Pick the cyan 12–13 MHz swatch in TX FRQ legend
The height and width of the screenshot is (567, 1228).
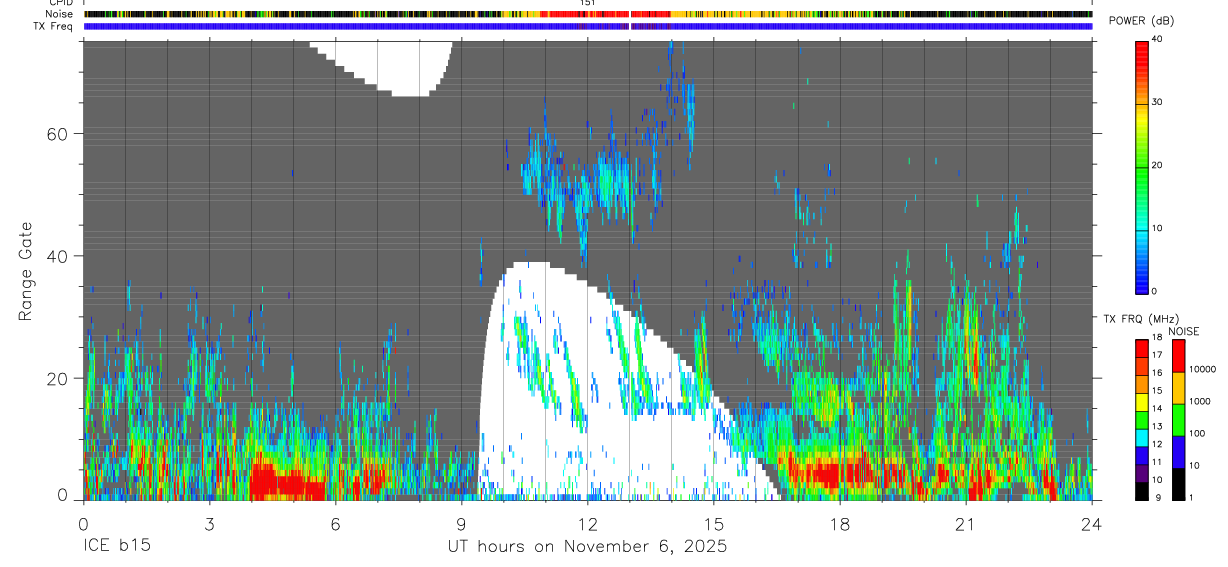coord(1142,437)
